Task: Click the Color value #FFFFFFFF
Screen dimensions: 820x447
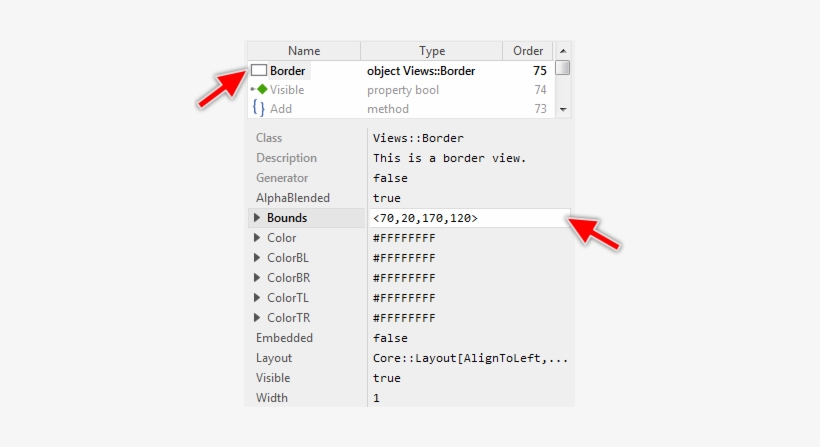Action: click(x=404, y=238)
